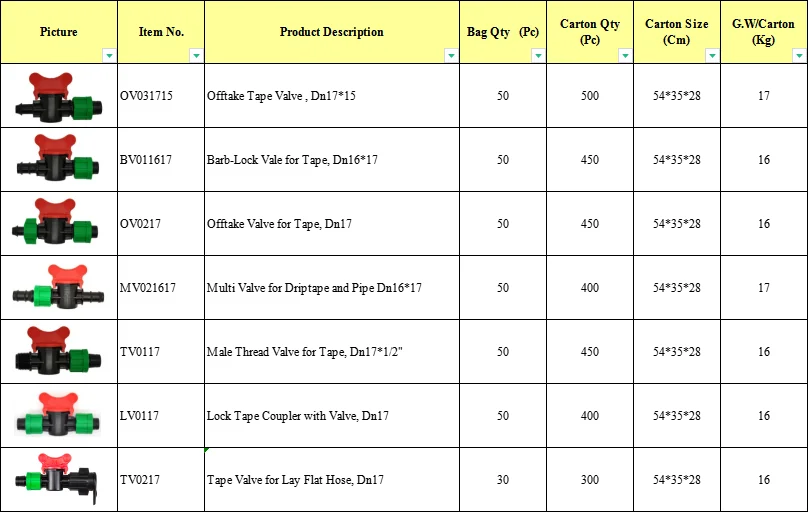Expand the Carton Size filter arrow
Screen dimensions: 808x512
711,56
